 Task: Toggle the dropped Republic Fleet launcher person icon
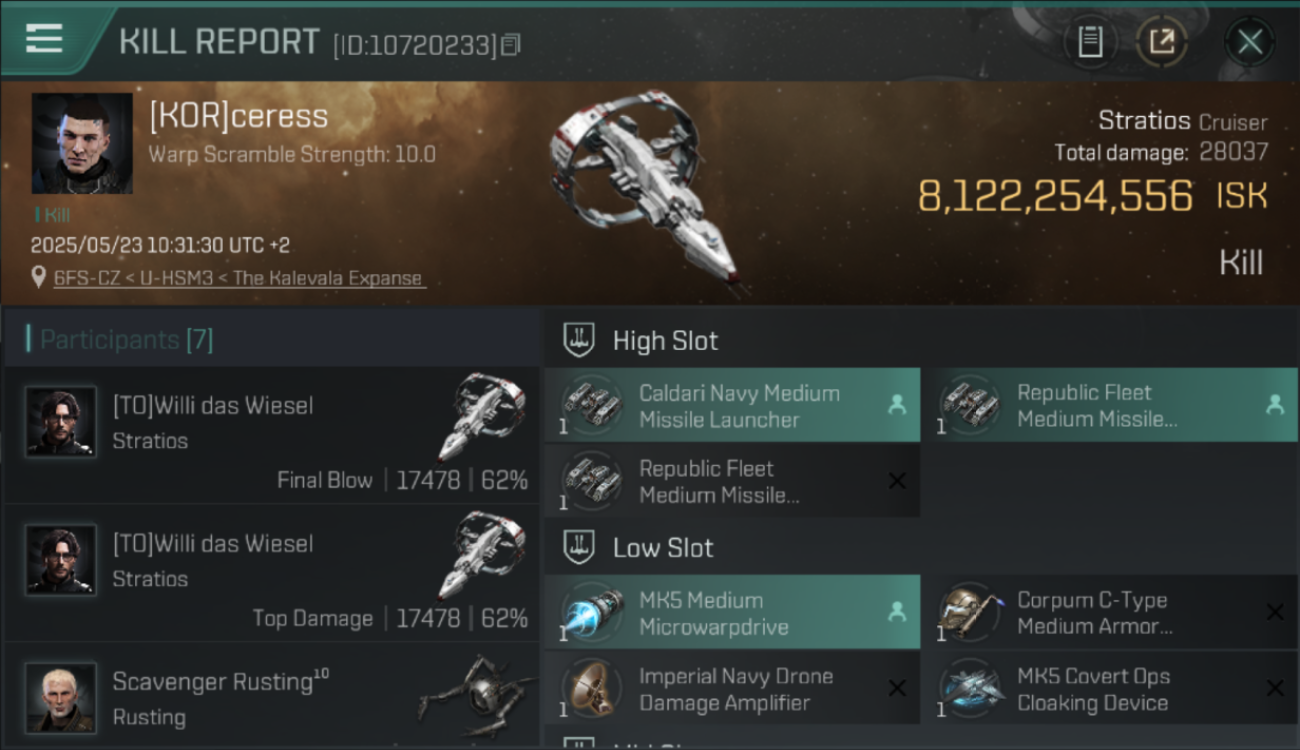[1274, 405]
